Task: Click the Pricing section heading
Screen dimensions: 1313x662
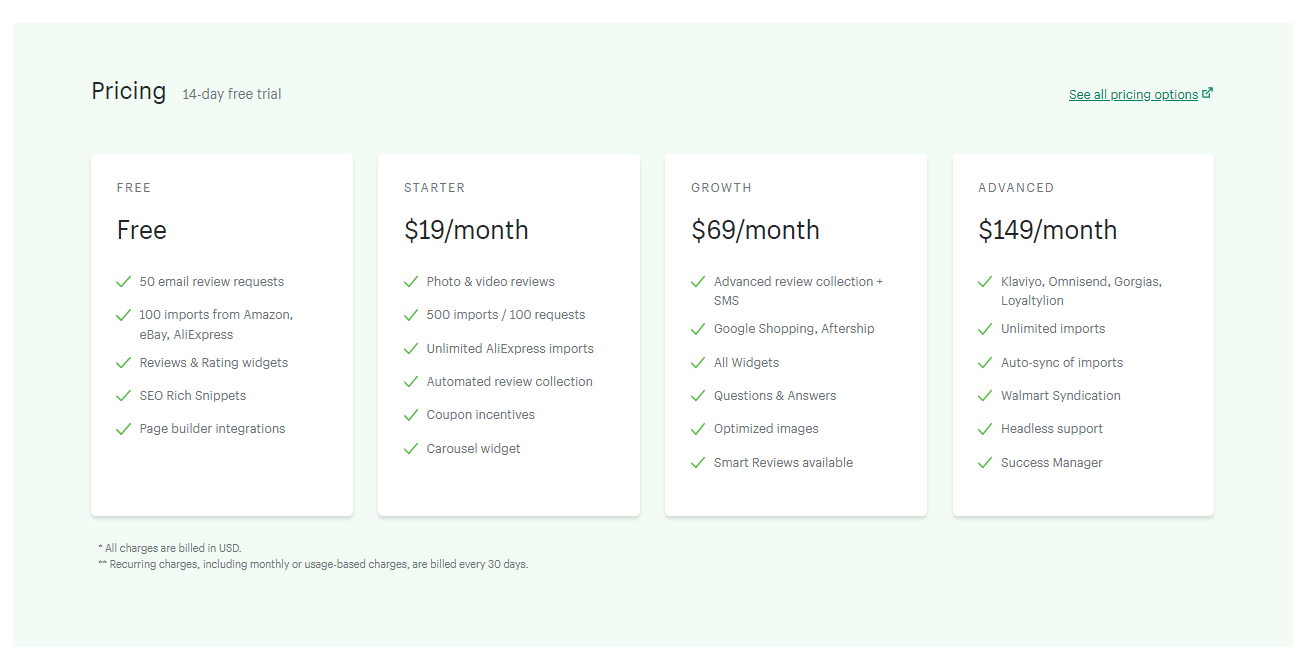Action: (129, 91)
